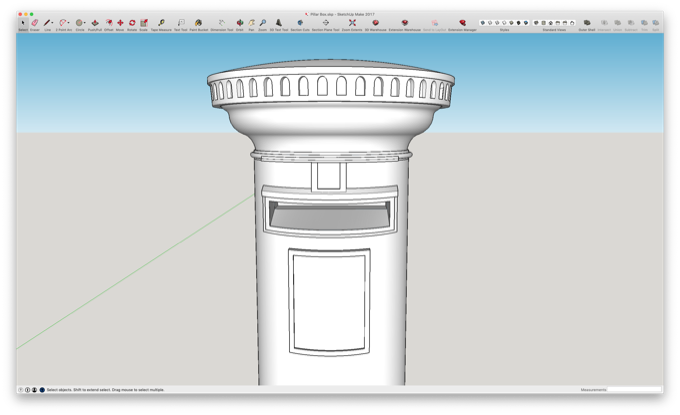Select the 3D Text Tool

(x=278, y=23)
